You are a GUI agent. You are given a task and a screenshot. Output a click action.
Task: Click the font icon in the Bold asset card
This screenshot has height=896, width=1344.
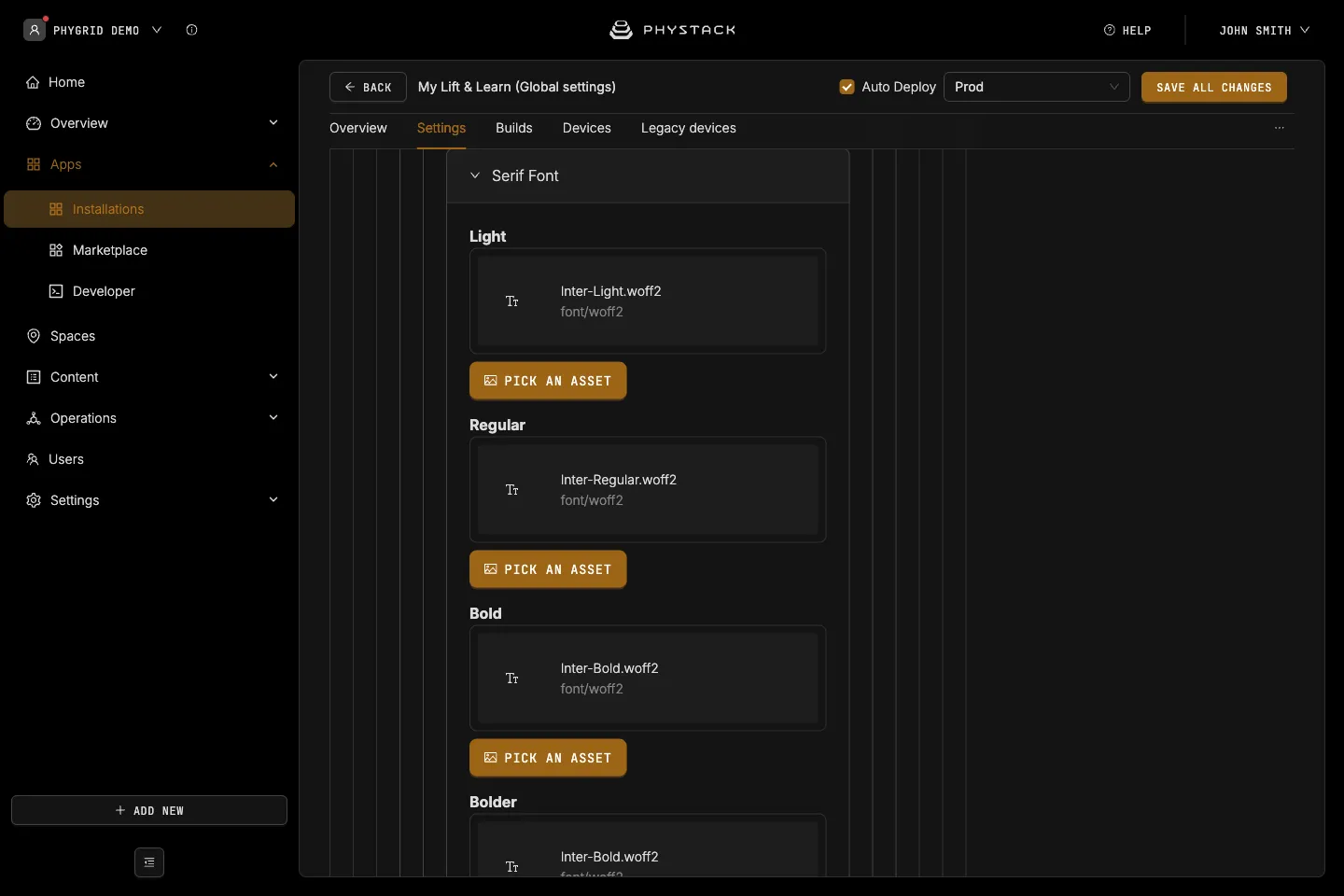[x=512, y=679]
